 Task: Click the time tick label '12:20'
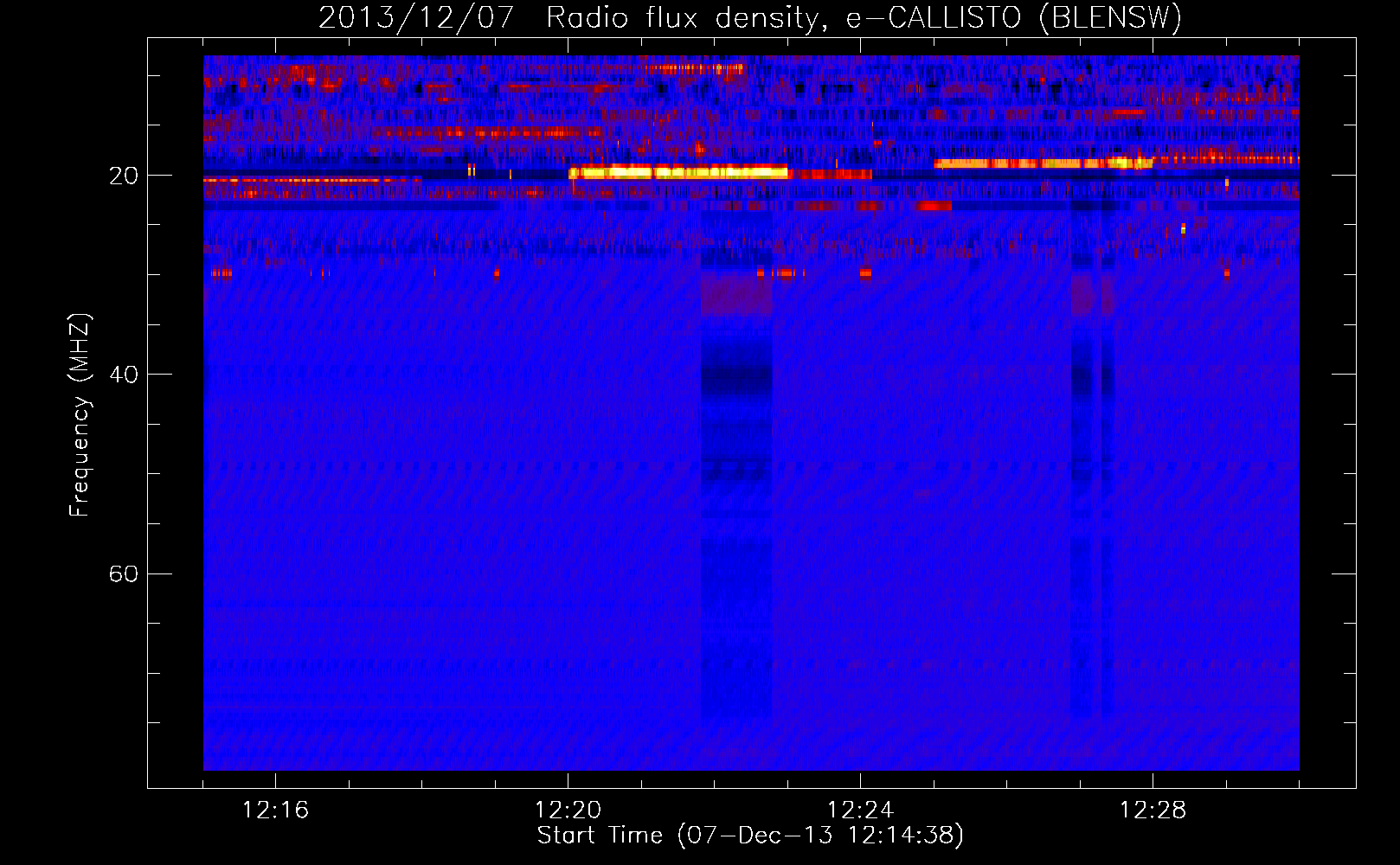point(568,811)
